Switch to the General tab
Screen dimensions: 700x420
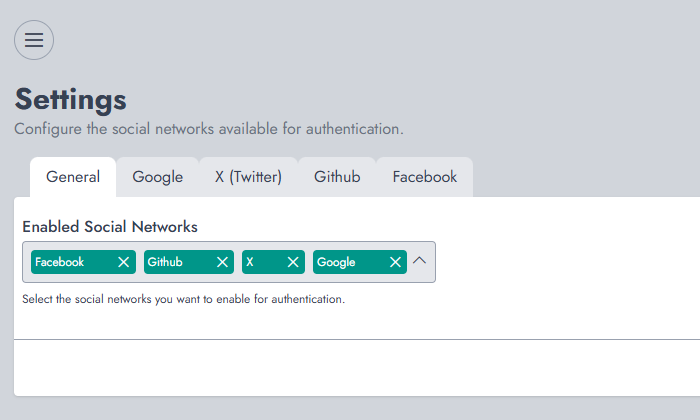point(73,177)
